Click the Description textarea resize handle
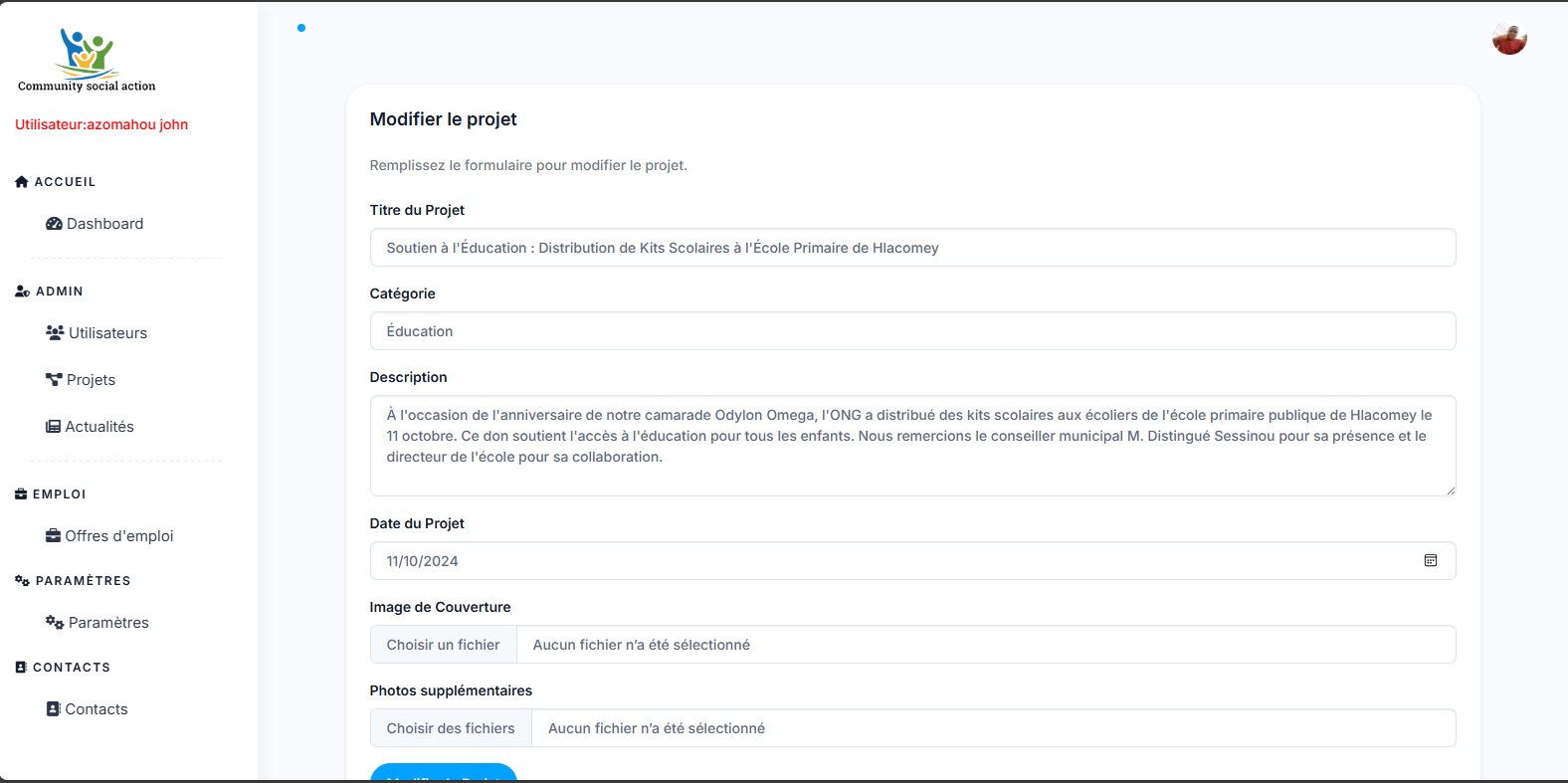Image resolution: width=1568 pixels, height=783 pixels. coord(1450,490)
